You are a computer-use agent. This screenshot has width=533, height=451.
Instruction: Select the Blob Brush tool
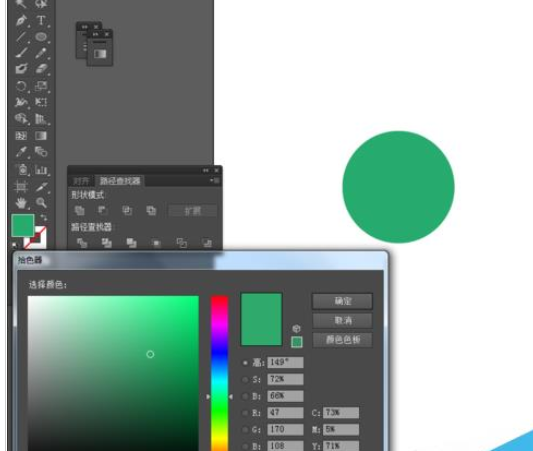pos(21,69)
